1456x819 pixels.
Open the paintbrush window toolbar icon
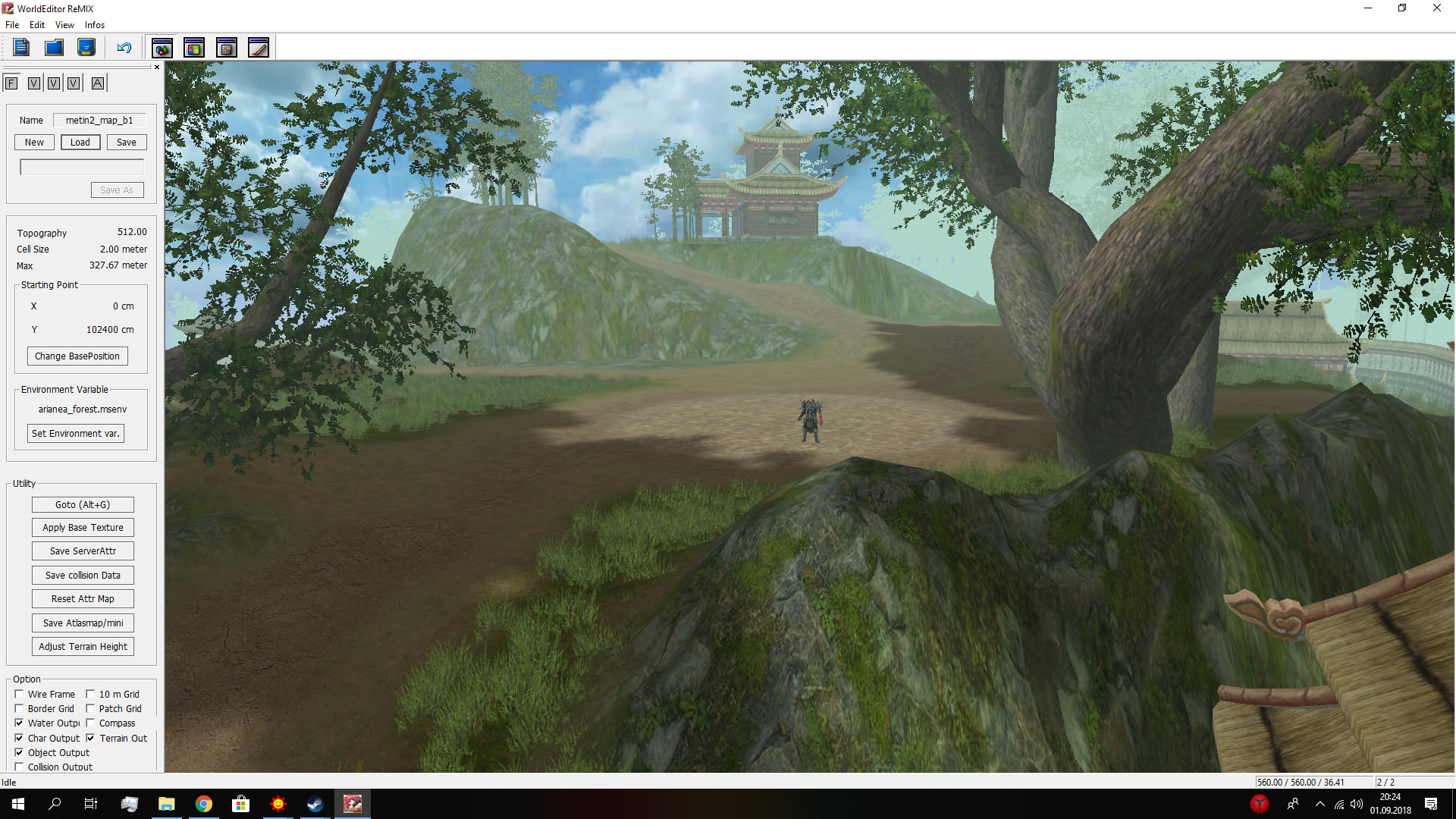(x=259, y=48)
